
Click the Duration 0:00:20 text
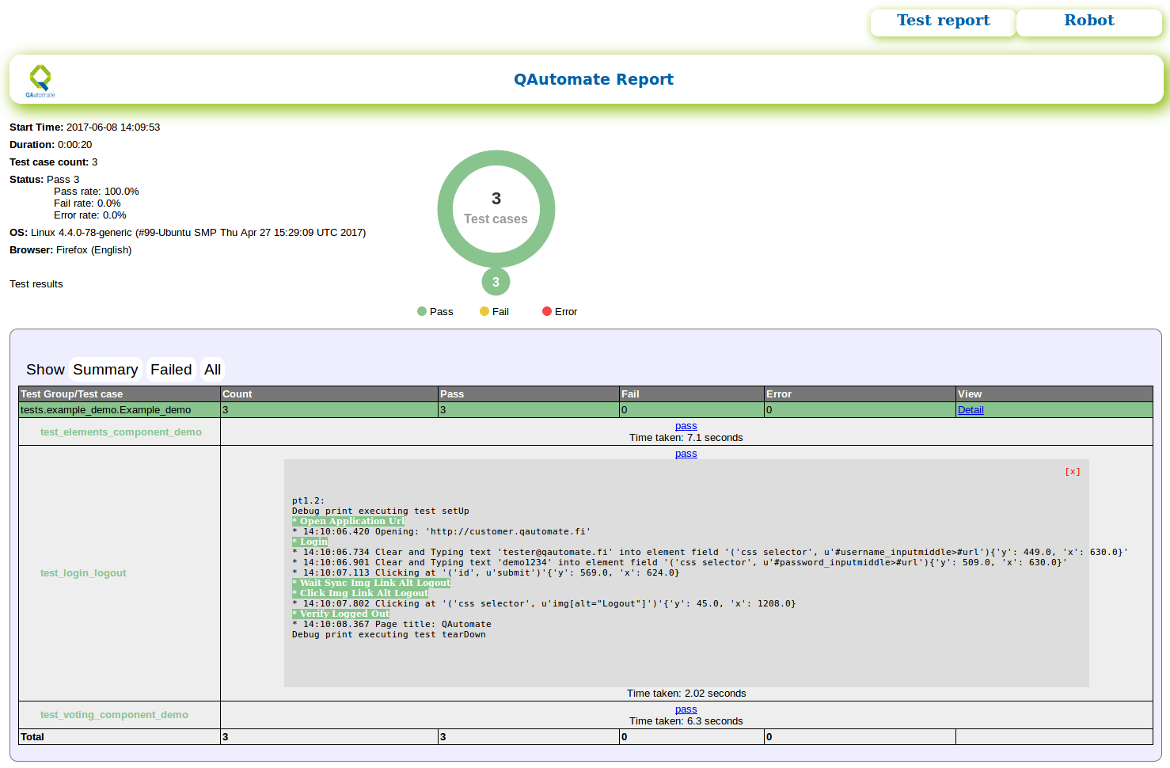click(51, 145)
